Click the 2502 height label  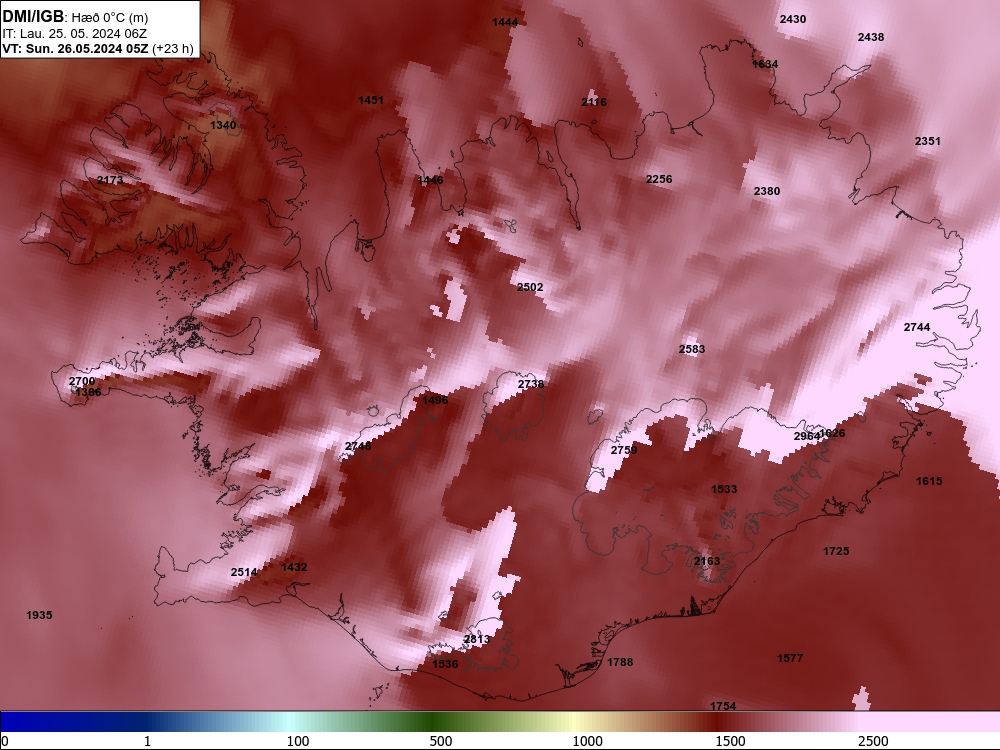pos(530,287)
